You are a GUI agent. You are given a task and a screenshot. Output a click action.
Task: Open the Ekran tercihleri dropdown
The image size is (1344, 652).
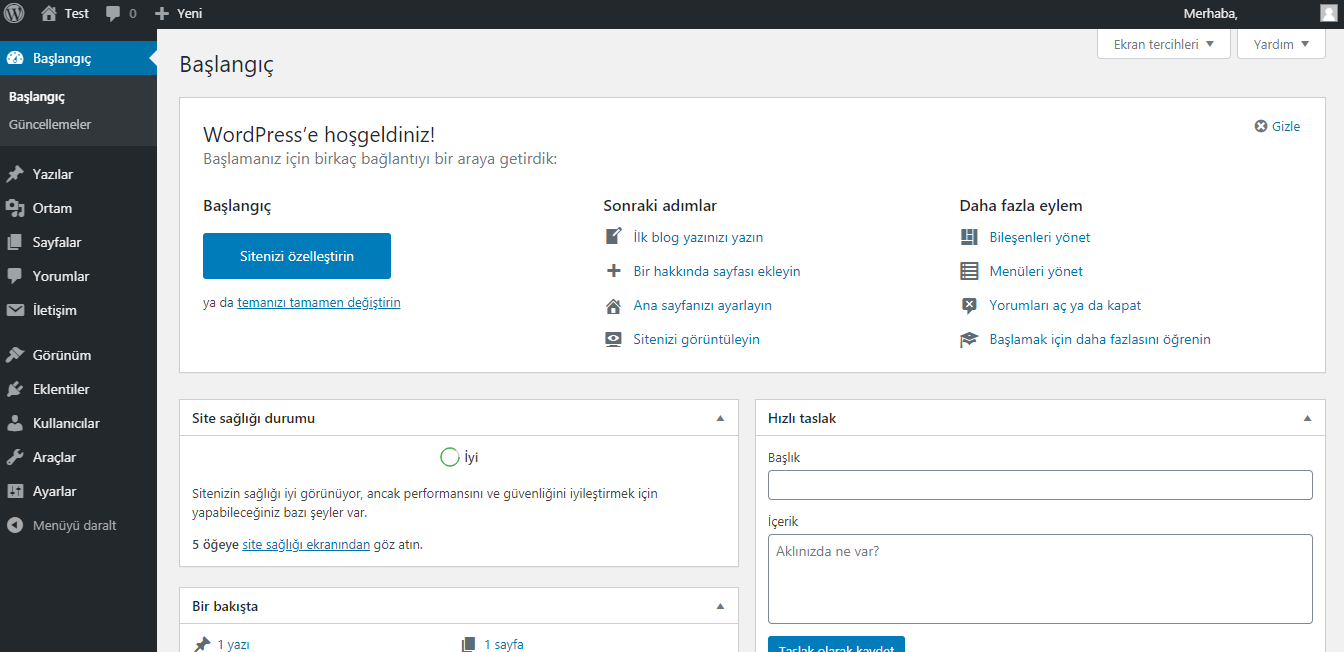tap(1164, 44)
